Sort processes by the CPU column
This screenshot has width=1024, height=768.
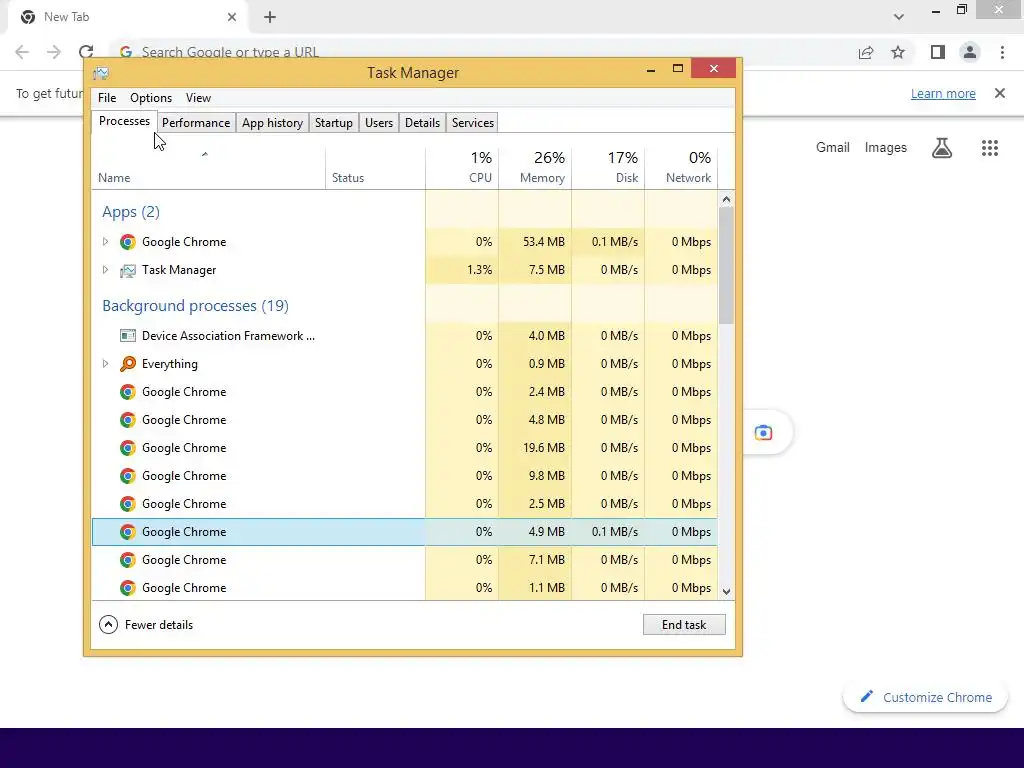(x=462, y=168)
